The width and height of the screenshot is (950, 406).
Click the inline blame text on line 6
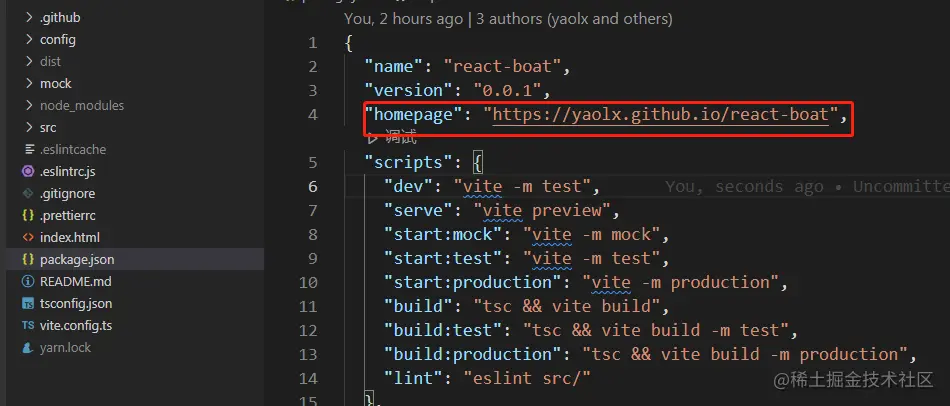pos(808,187)
